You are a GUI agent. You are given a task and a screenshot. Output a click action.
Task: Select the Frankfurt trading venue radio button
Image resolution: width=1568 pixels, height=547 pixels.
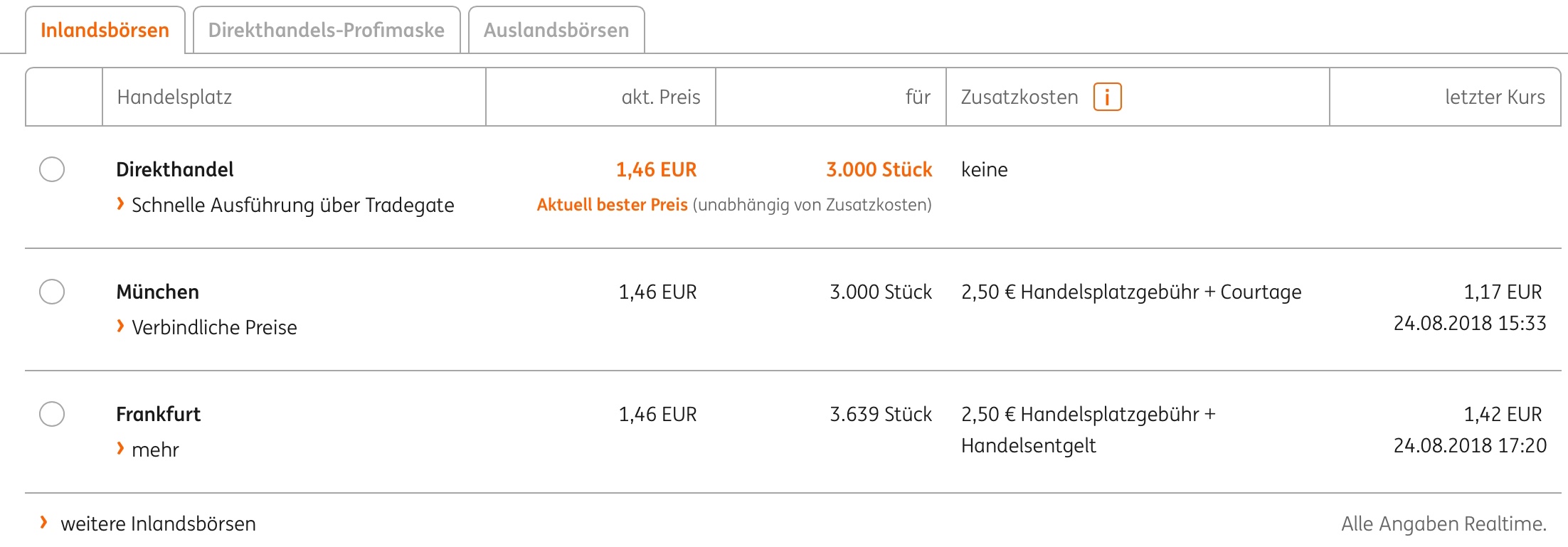pos(53,414)
